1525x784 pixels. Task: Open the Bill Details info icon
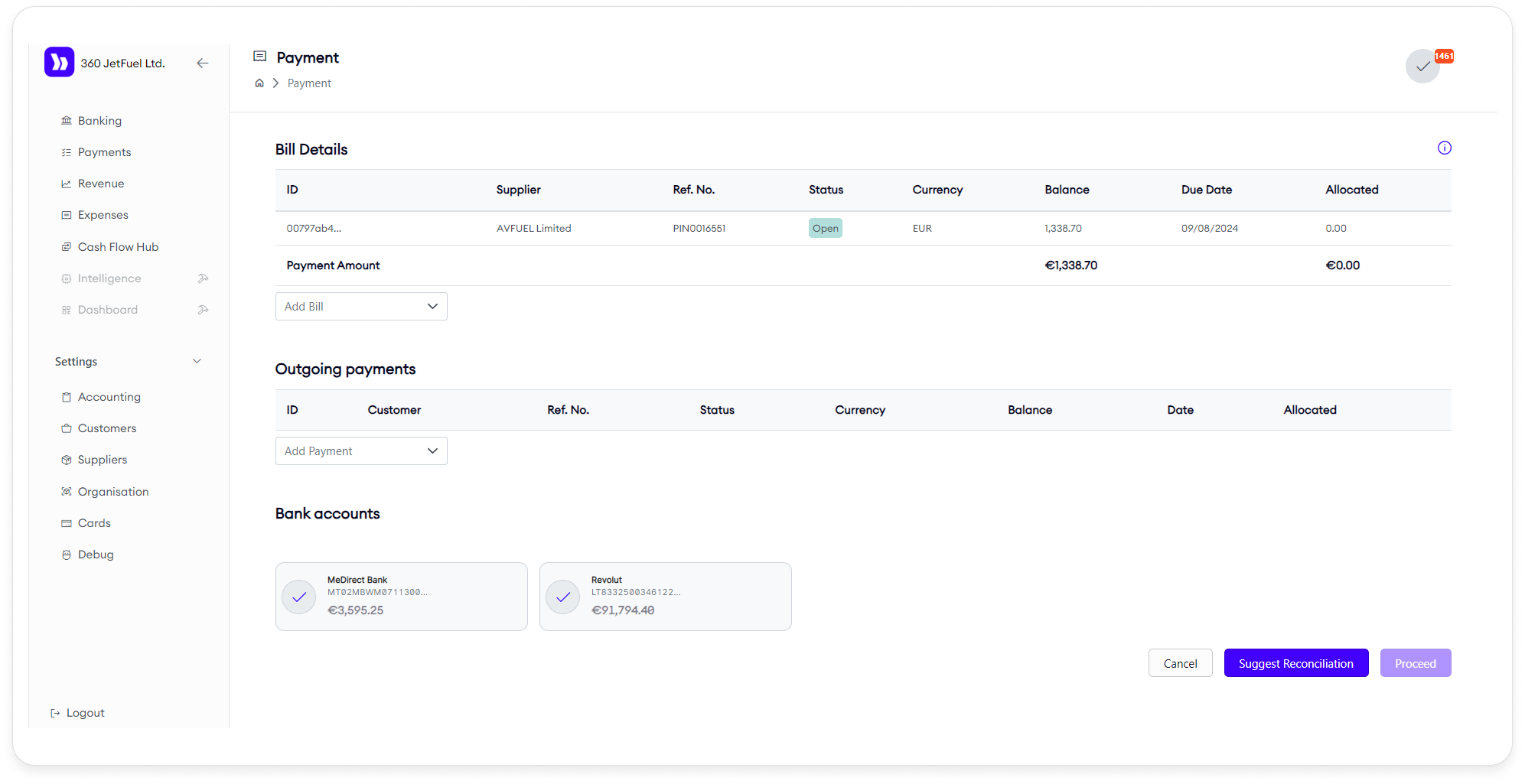point(1444,148)
